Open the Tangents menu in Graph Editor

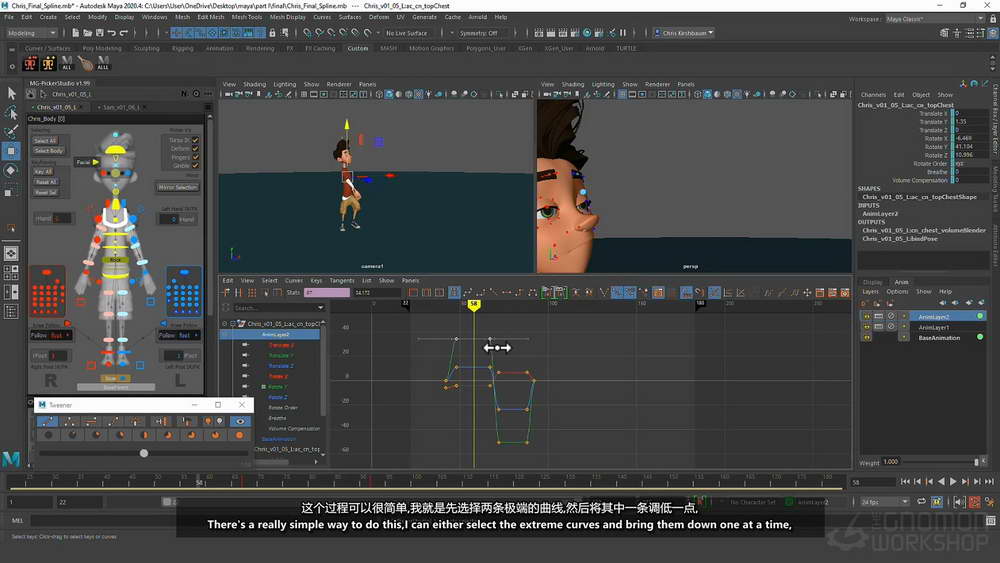tap(341, 281)
